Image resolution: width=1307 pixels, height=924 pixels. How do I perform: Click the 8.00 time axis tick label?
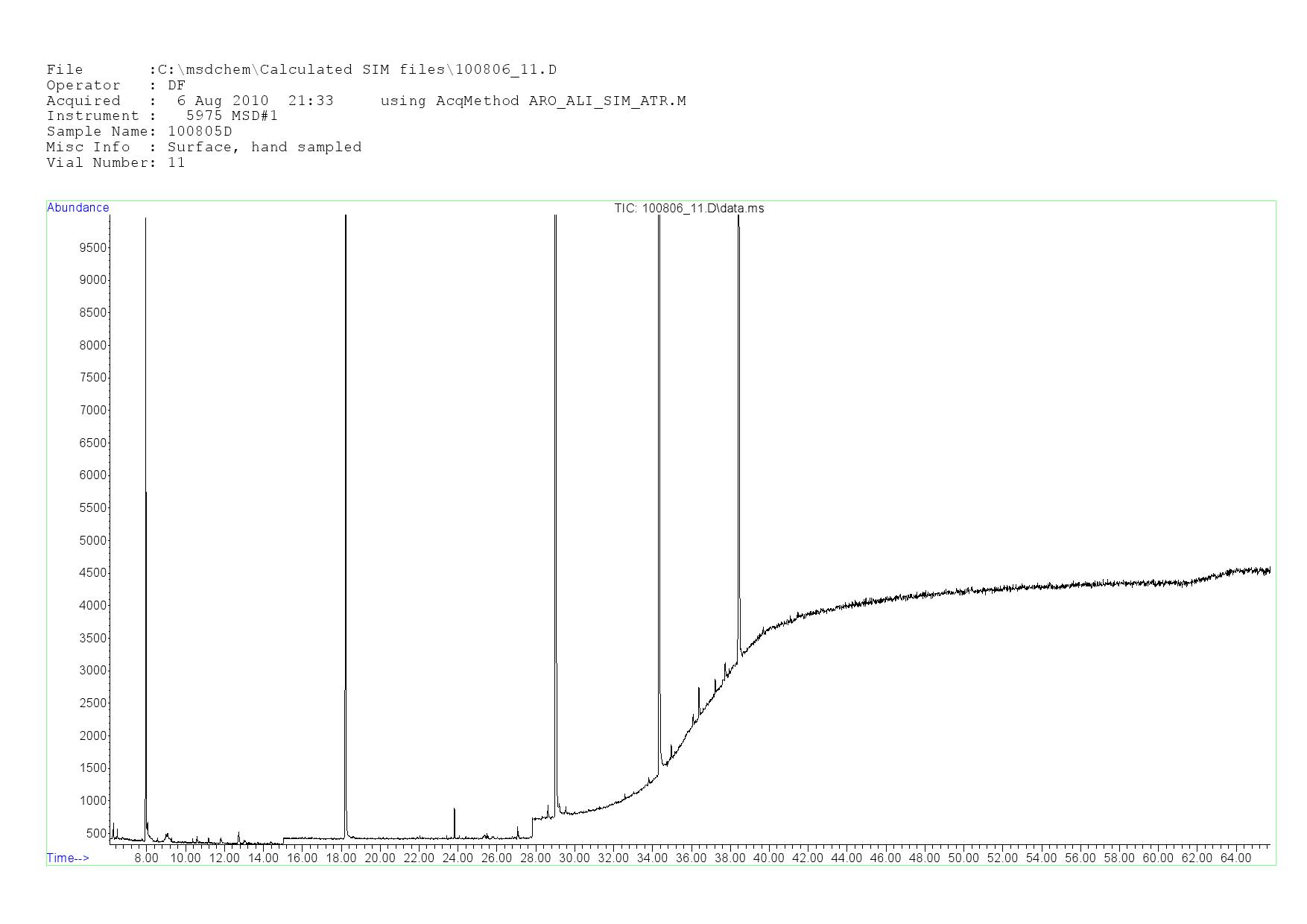[x=146, y=858]
